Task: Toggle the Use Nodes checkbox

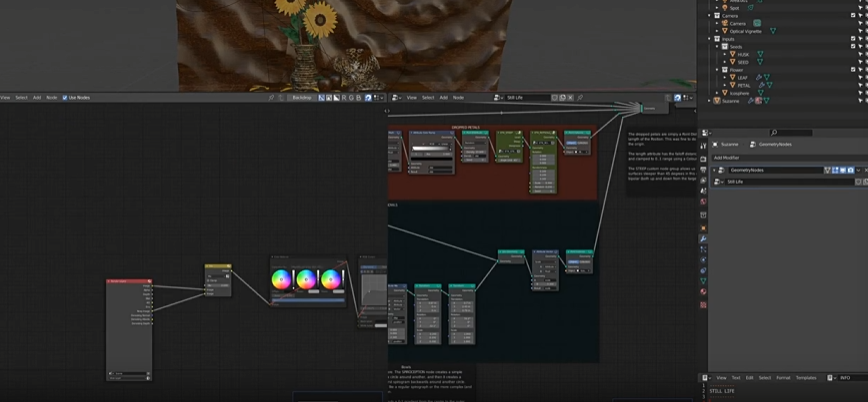Action: tap(65, 98)
